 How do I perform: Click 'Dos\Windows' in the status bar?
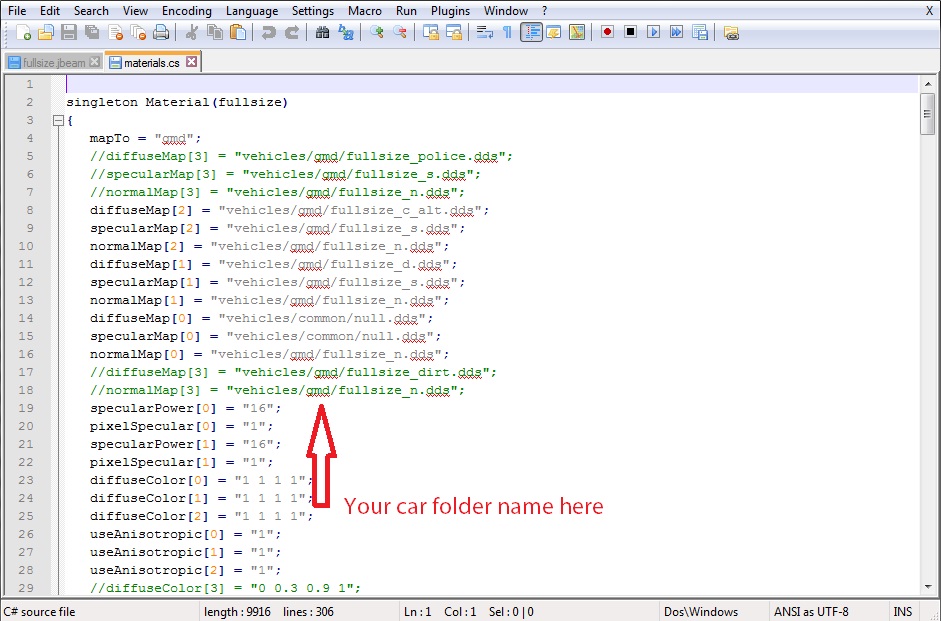[x=701, y=611]
